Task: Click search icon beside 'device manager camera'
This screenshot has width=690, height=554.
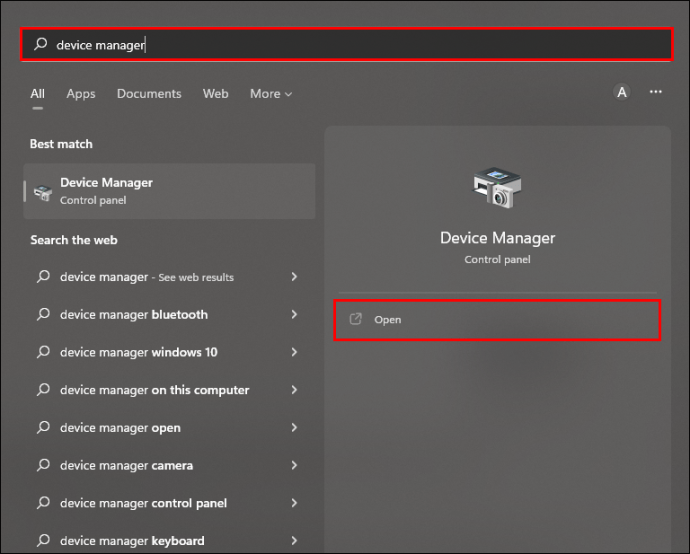Action: [43, 465]
